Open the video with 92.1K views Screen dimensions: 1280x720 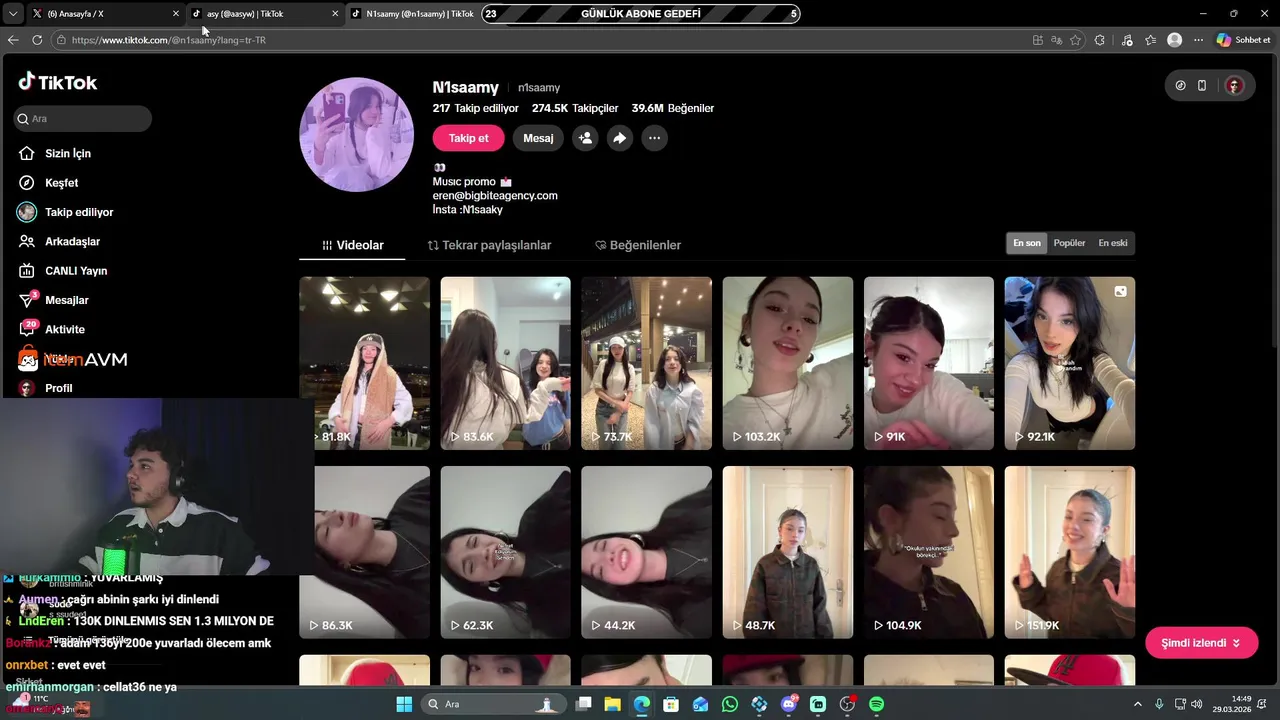coord(1070,363)
